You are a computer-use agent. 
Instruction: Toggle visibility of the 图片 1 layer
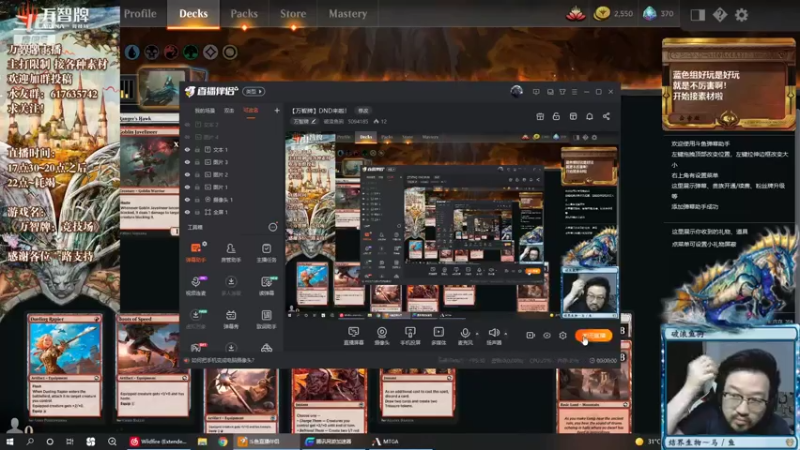coord(187,187)
